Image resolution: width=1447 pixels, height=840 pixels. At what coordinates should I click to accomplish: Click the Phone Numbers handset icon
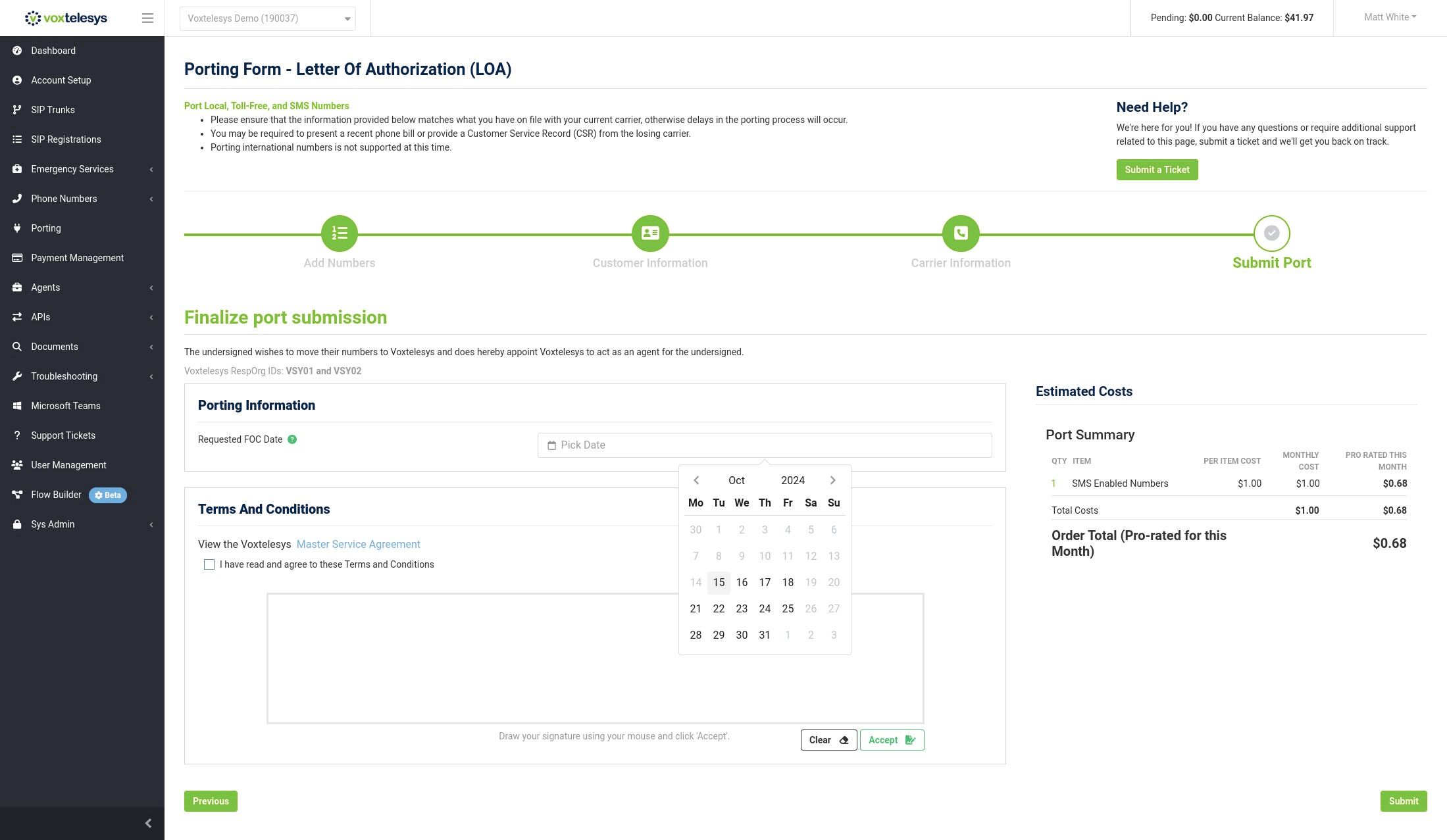click(17, 199)
